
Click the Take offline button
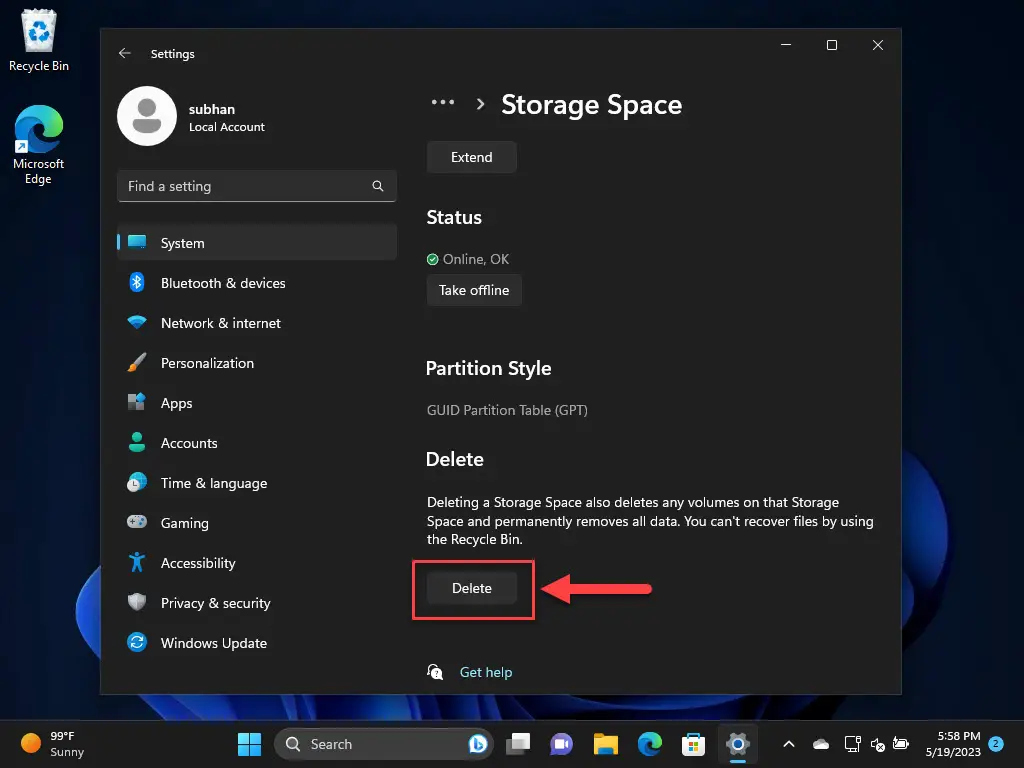474,291
